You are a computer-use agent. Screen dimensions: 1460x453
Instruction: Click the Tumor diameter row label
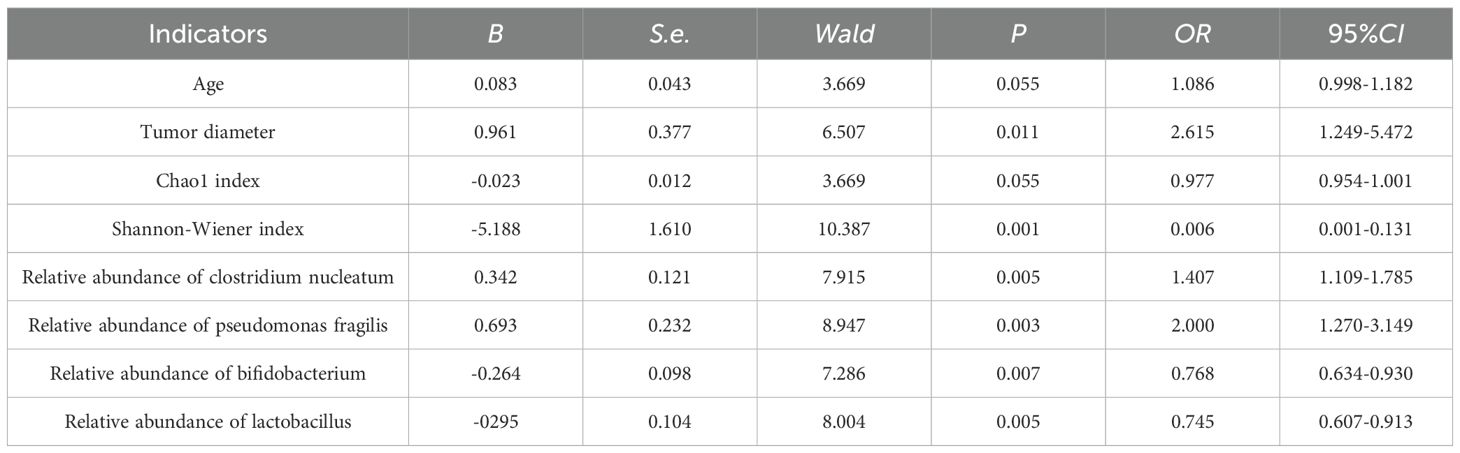pyautogui.click(x=208, y=132)
